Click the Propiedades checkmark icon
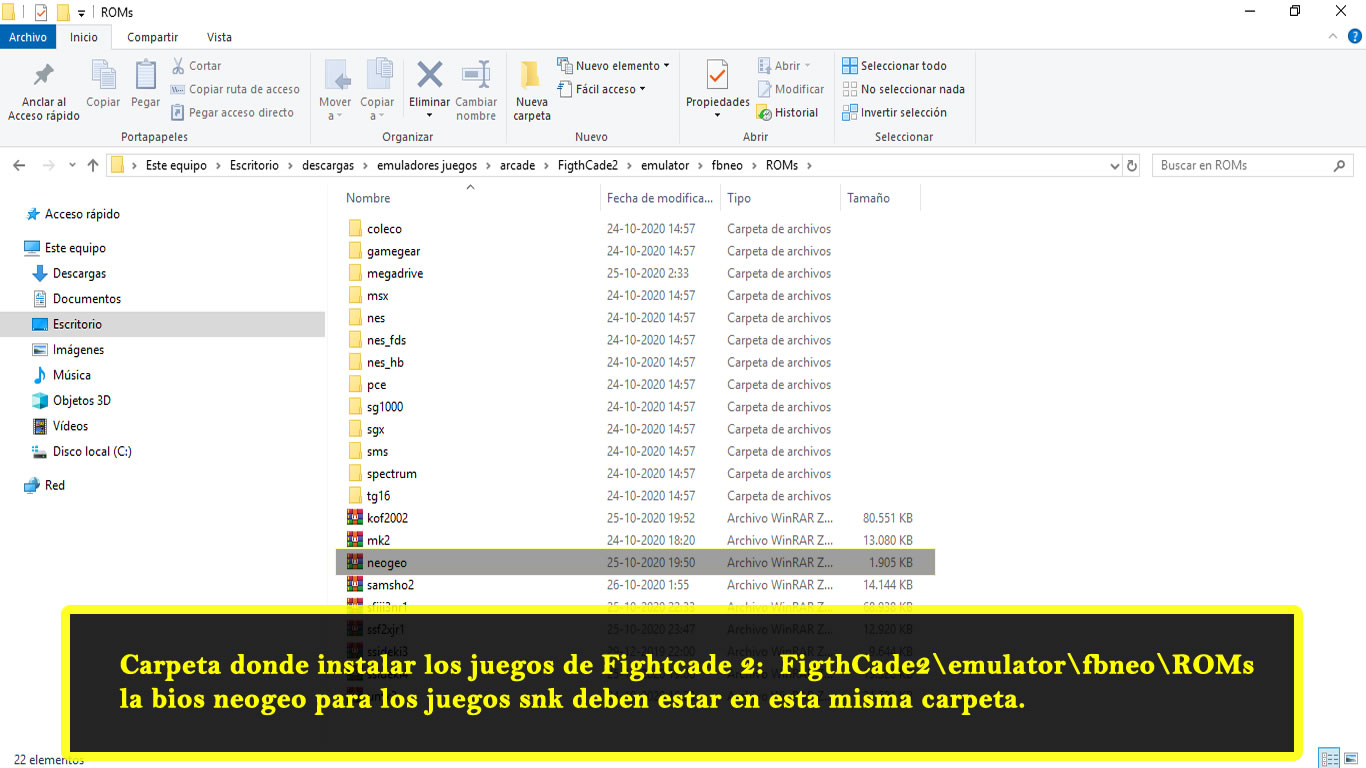Screen dimensions: 1366x768 click(x=717, y=76)
